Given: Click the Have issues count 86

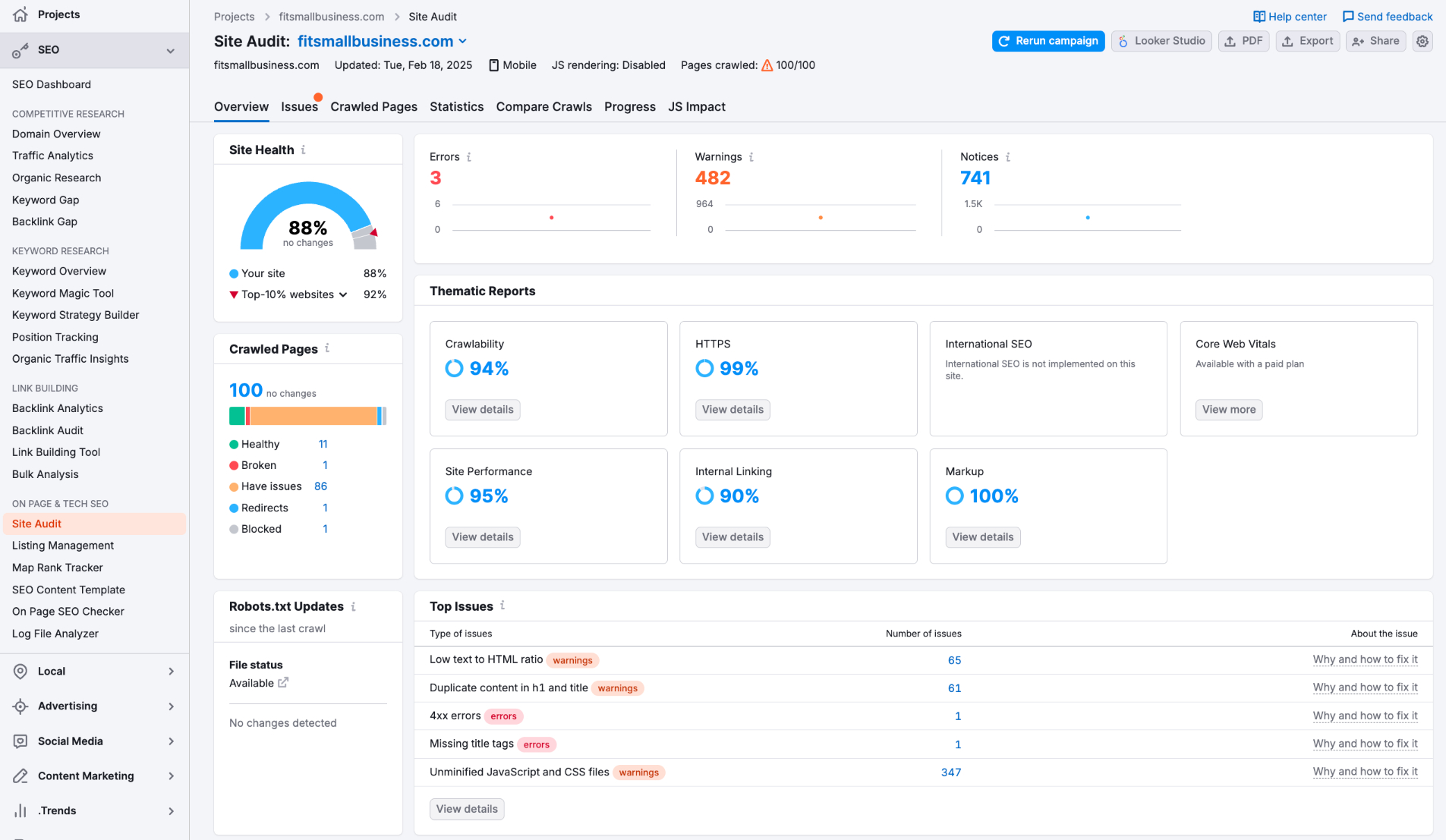Looking at the screenshot, I should [320, 486].
